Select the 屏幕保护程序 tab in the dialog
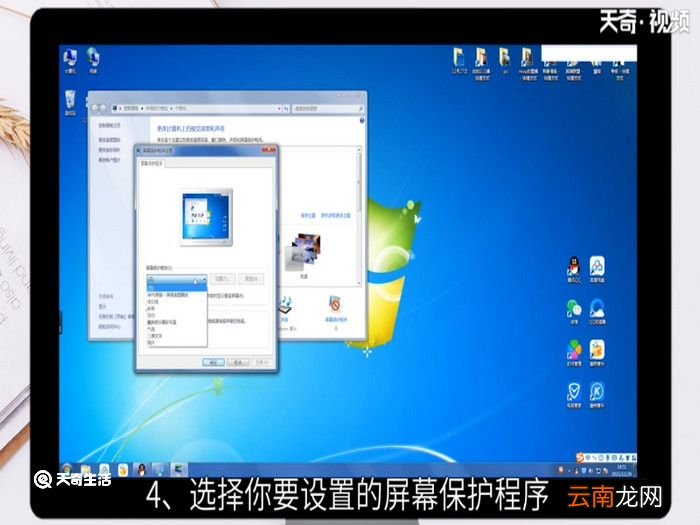 coord(152,163)
